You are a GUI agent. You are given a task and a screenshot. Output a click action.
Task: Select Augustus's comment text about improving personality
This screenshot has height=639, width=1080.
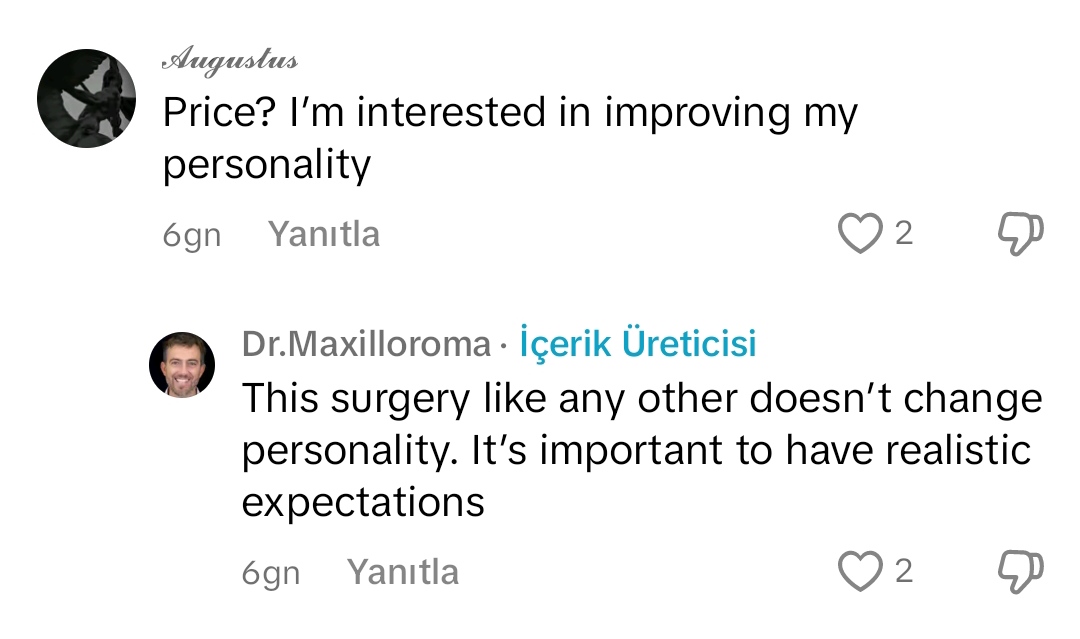click(x=510, y=138)
